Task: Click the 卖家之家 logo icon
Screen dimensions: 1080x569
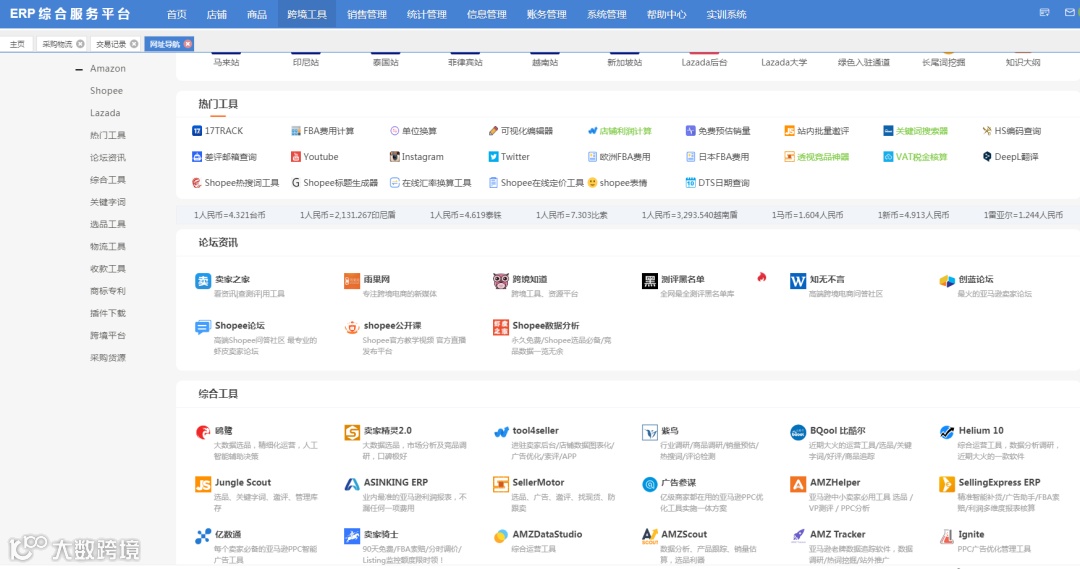Action: click(202, 280)
